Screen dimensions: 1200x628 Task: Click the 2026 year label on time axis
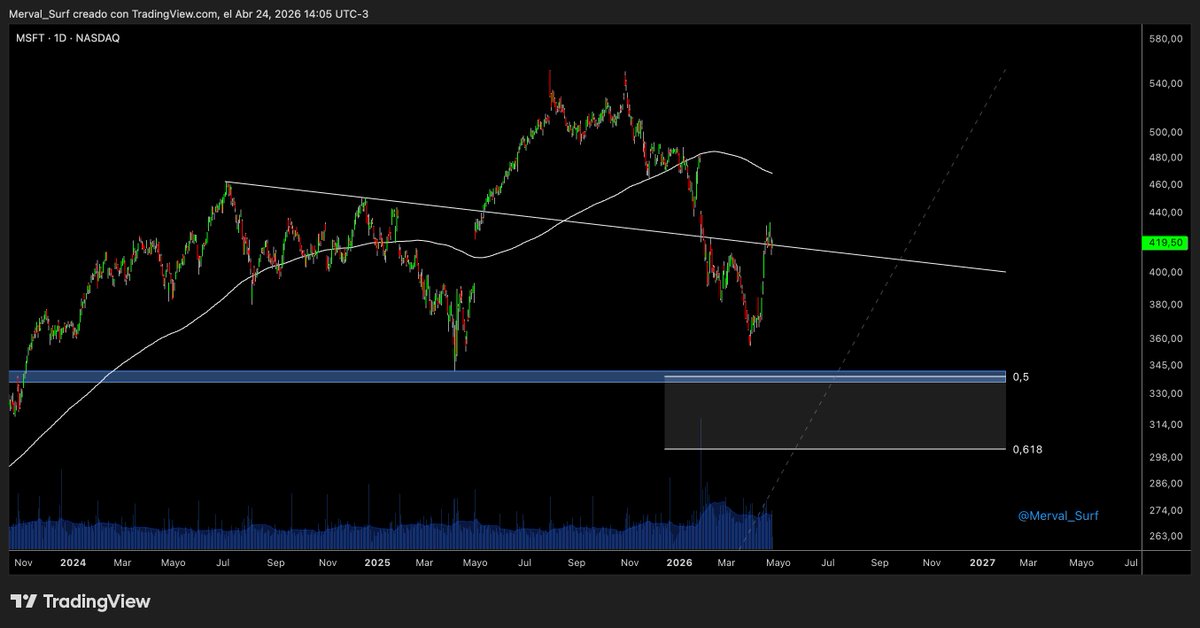point(680,563)
